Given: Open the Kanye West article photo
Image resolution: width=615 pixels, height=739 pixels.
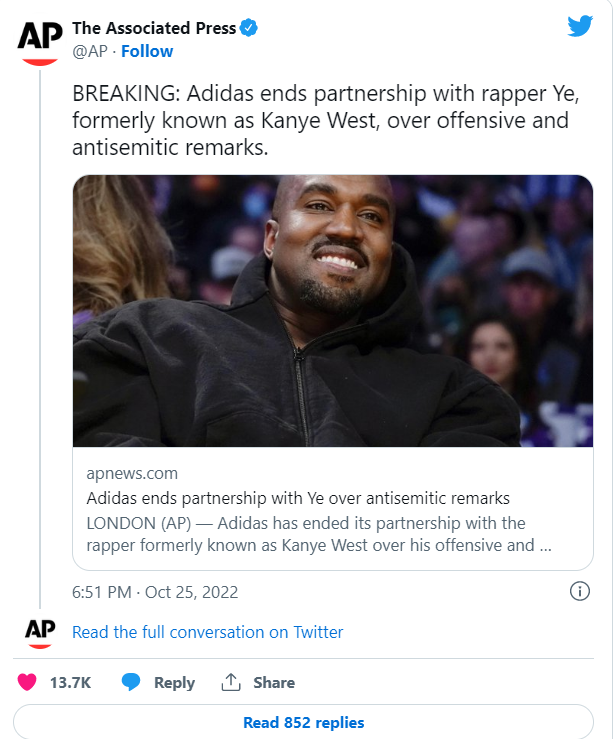Looking at the screenshot, I should pos(332,310).
